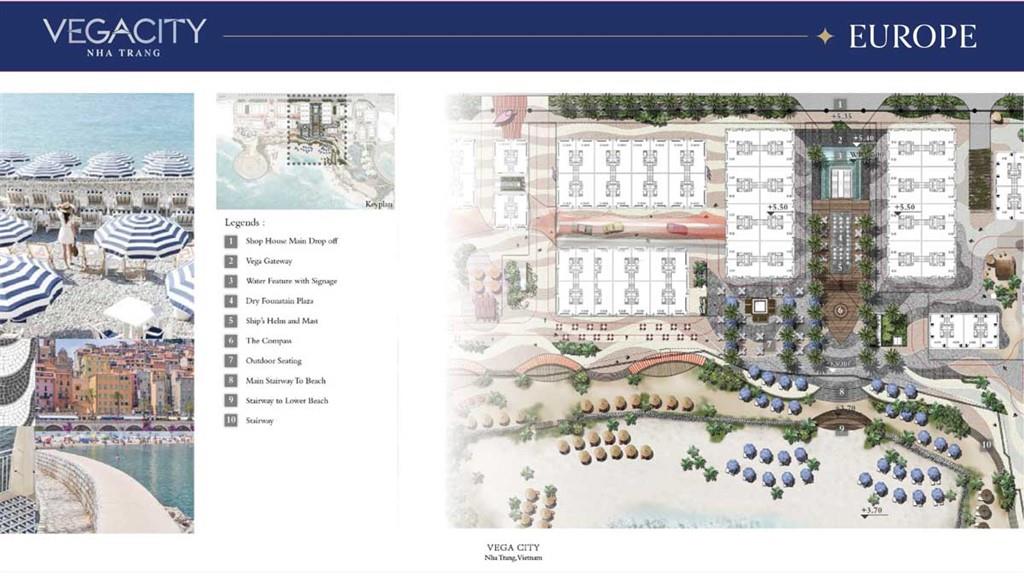Select 'Stairway to Lower Beach' legend text
The image size is (1024, 576).
287,400
